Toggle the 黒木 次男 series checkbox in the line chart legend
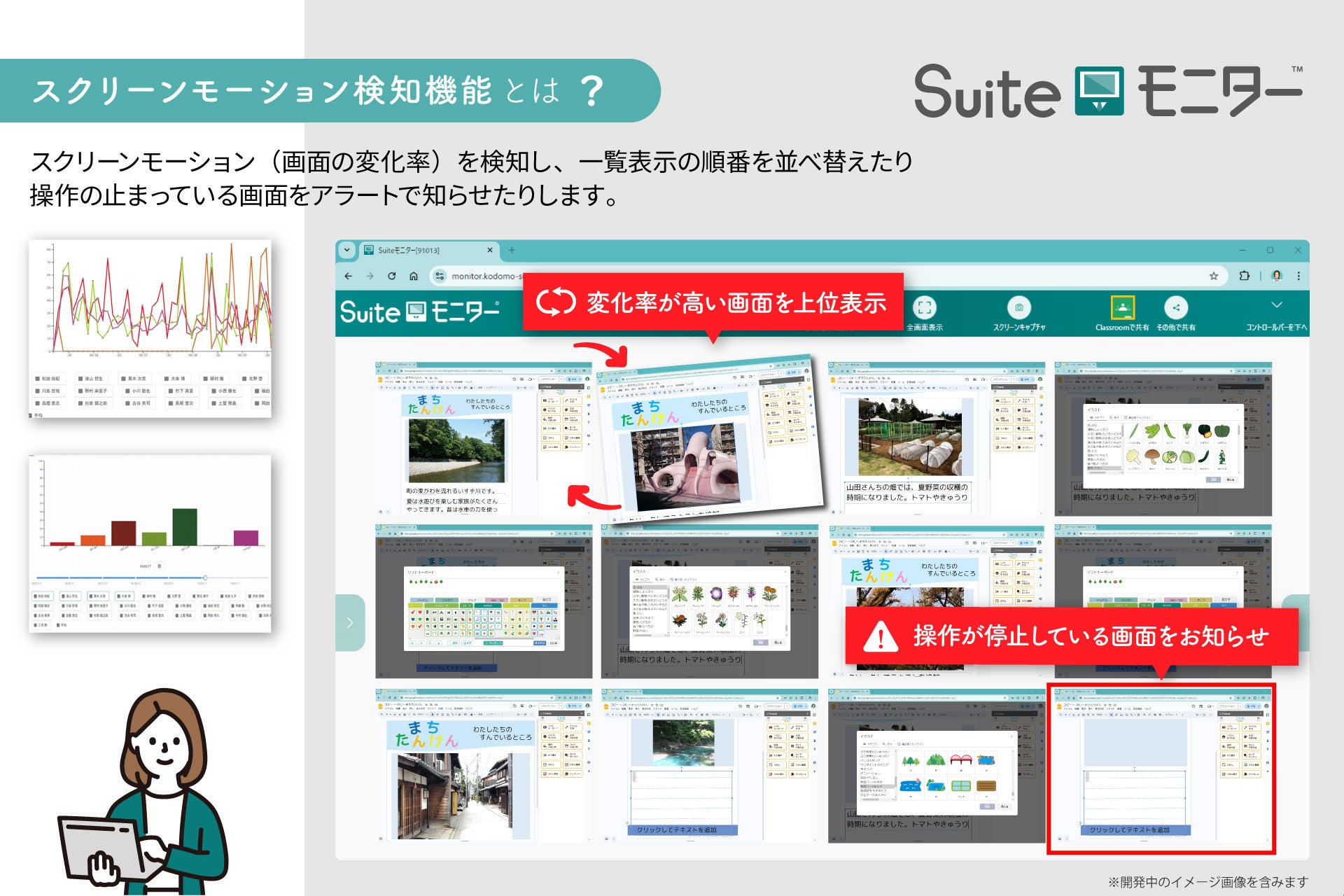The image size is (1344, 896). click(123, 379)
